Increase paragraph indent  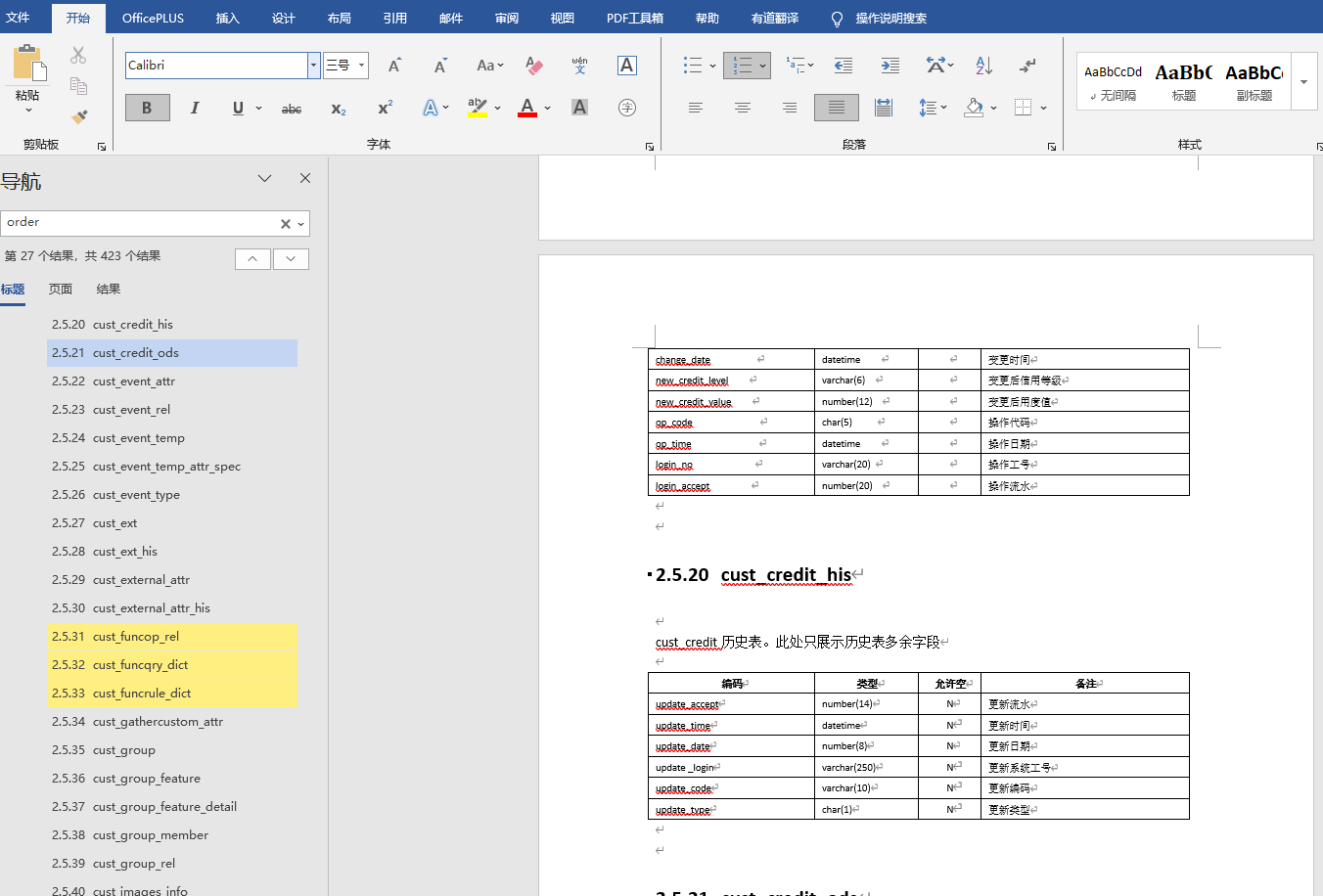pyautogui.click(x=890, y=66)
